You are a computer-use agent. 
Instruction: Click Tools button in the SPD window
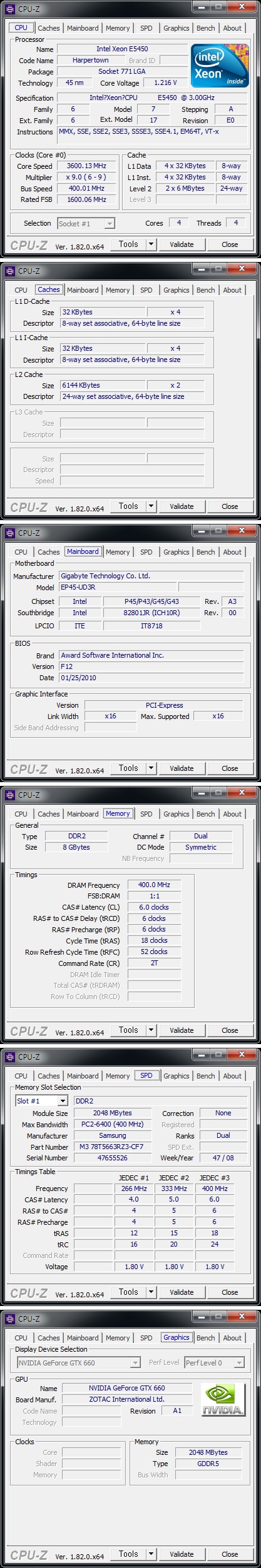click(x=128, y=1292)
